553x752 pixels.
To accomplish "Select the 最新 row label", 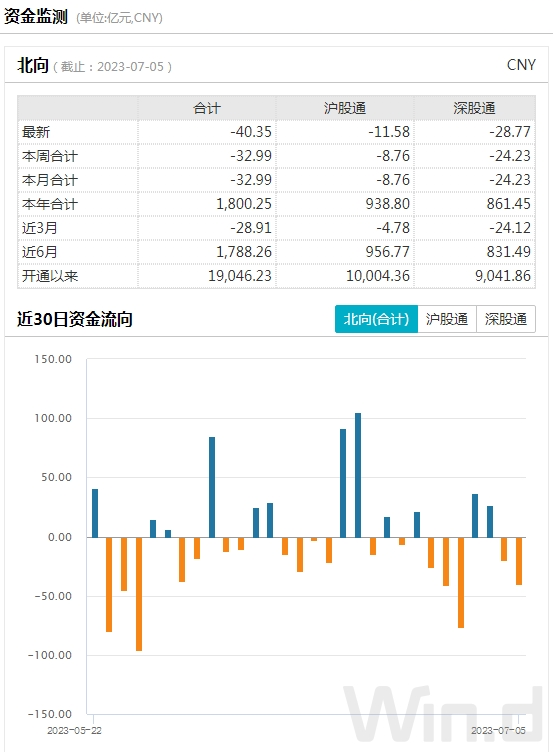I will click(x=36, y=132).
